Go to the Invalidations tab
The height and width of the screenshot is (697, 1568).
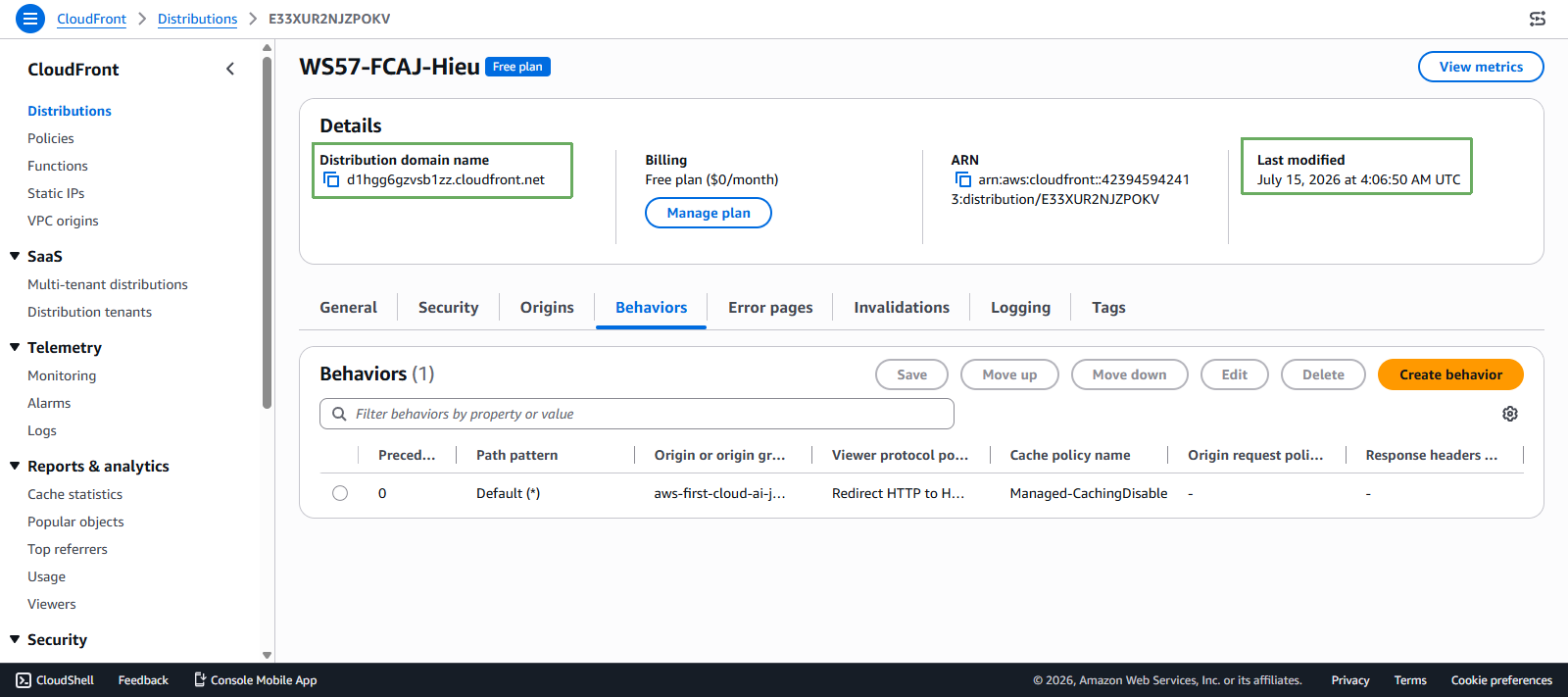click(902, 307)
